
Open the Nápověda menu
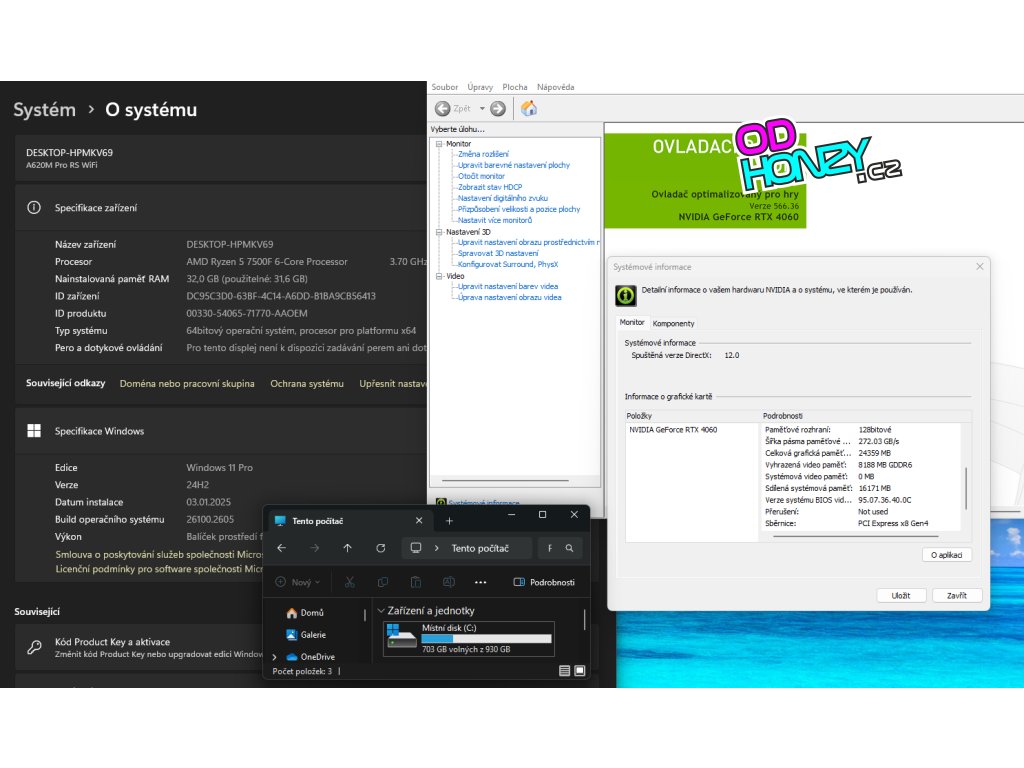555,87
